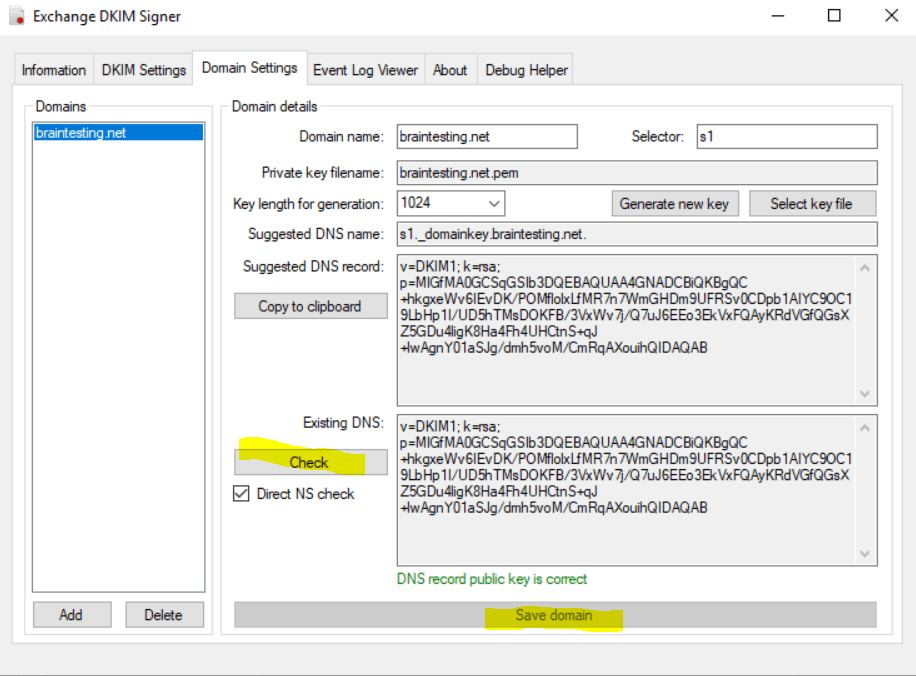Click the Exchange DKIM Signer app icon

(18, 16)
